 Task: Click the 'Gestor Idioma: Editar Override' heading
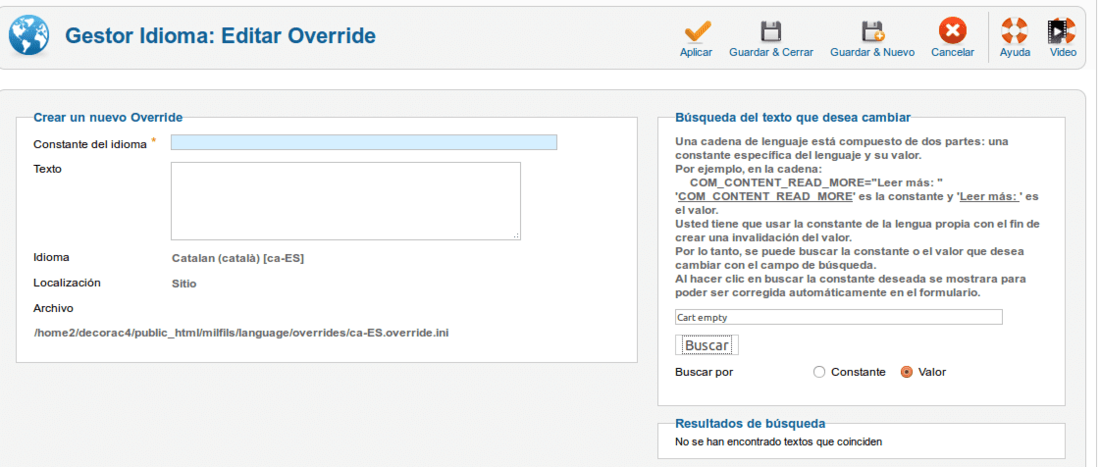click(220, 36)
